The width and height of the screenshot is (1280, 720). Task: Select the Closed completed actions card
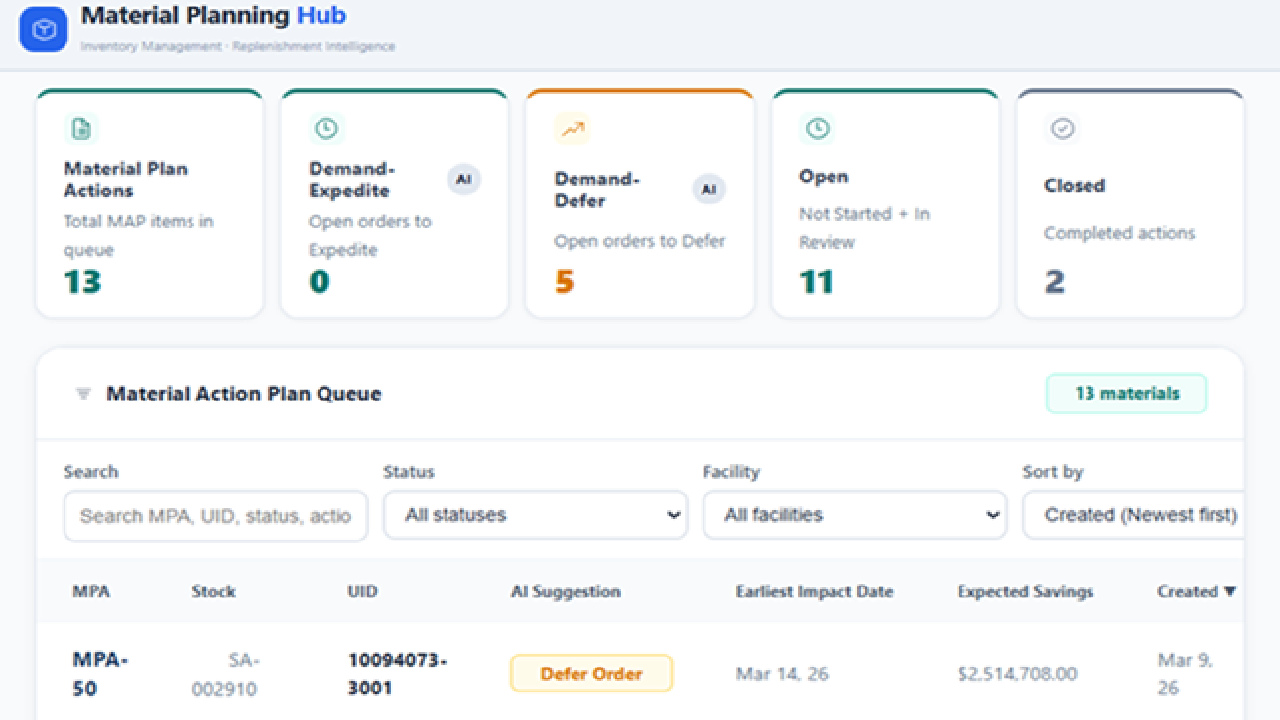pyautogui.click(x=1130, y=204)
